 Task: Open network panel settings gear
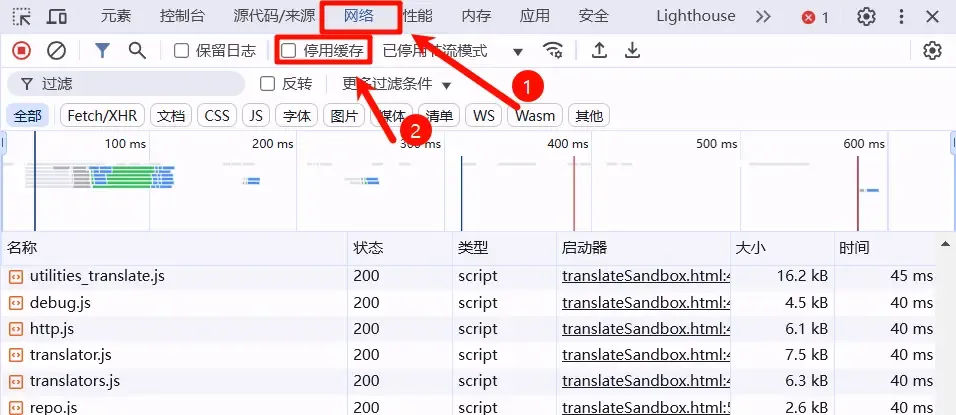[932, 51]
